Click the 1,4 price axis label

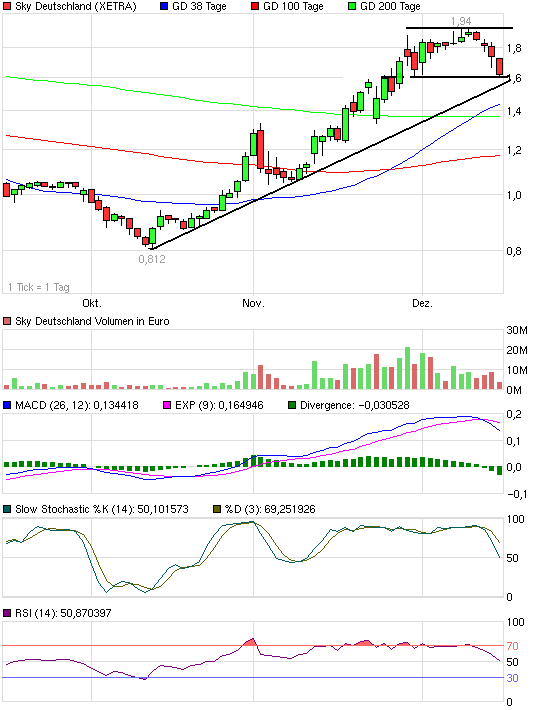click(x=514, y=111)
